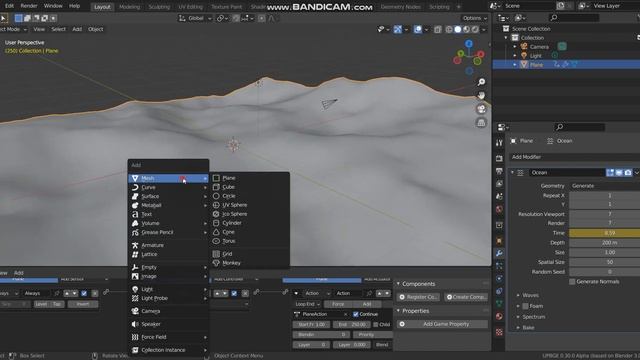Viewport: 640px width, 360px height.
Task: Open the Curve entry in Add menu
Action: [168, 187]
